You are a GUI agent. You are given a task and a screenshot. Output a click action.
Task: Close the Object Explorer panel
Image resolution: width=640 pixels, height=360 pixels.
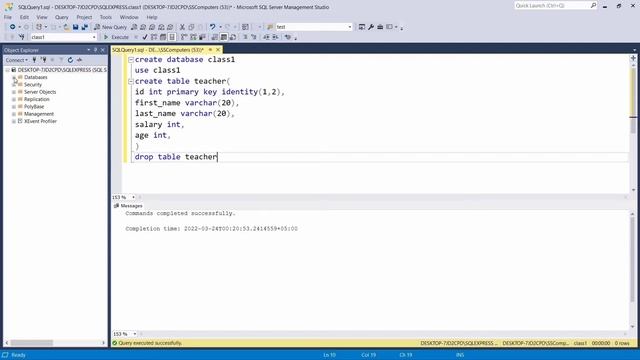[x=103, y=50]
